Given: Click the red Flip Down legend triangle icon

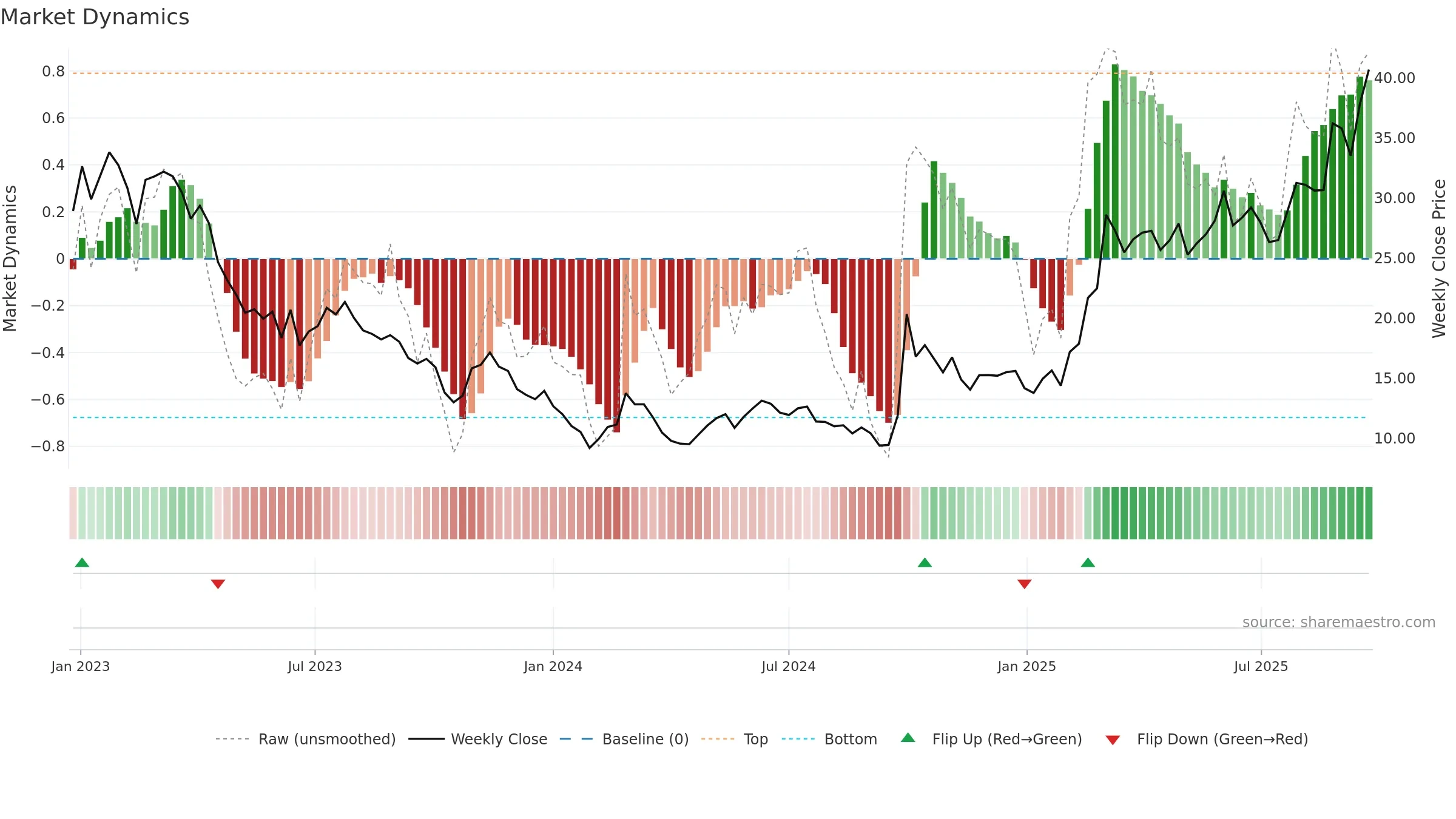Looking at the screenshot, I should point(1113,740).
